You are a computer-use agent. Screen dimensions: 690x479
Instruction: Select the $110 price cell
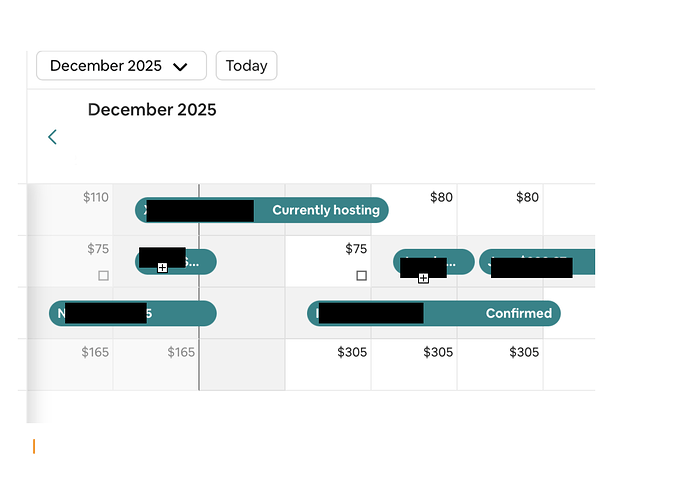pos(96,198)
